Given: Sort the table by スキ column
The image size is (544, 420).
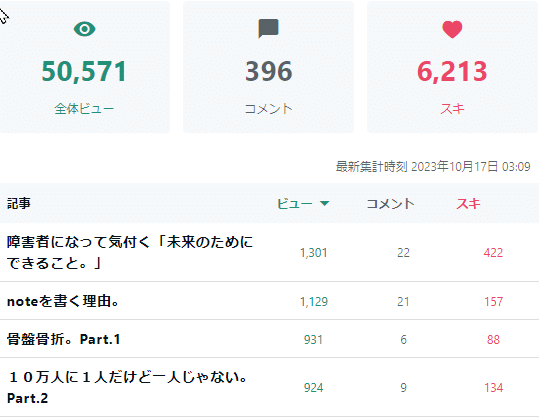Looking at the screenshot, I should tap(468, 204).
